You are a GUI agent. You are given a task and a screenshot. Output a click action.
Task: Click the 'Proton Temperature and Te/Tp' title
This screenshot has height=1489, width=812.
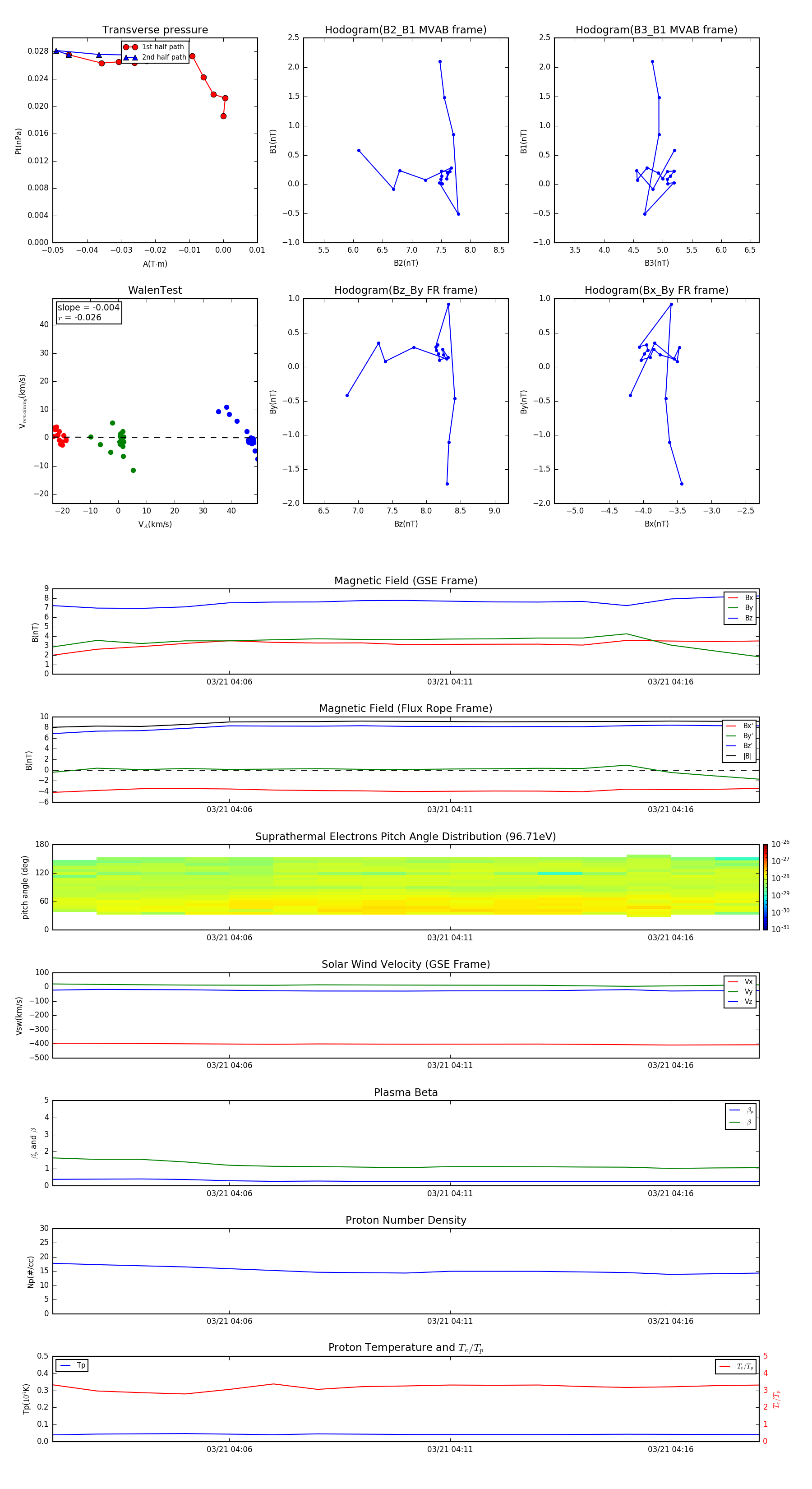[406, 1348]
